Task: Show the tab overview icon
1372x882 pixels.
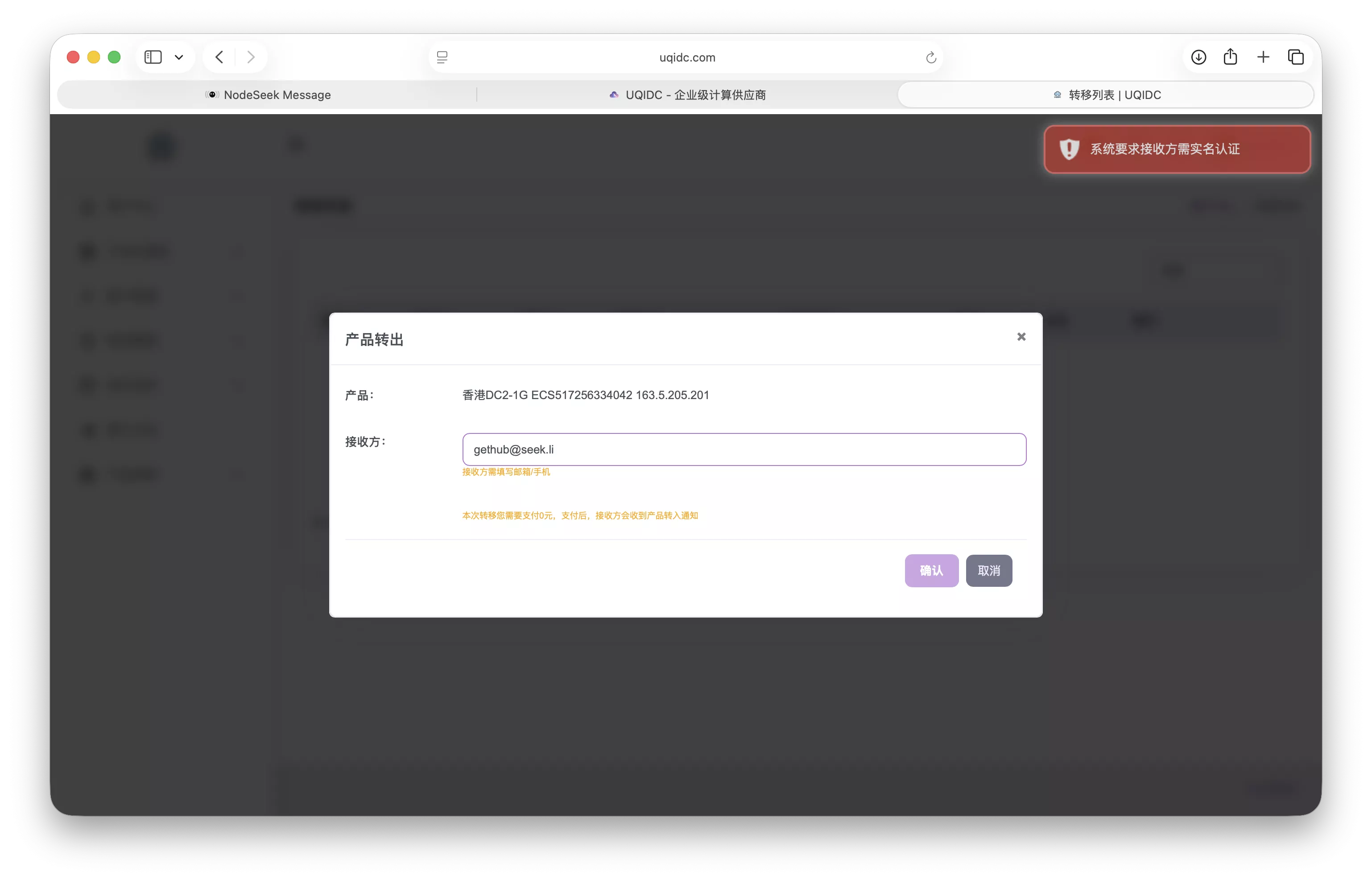Action: (1296, 57)
